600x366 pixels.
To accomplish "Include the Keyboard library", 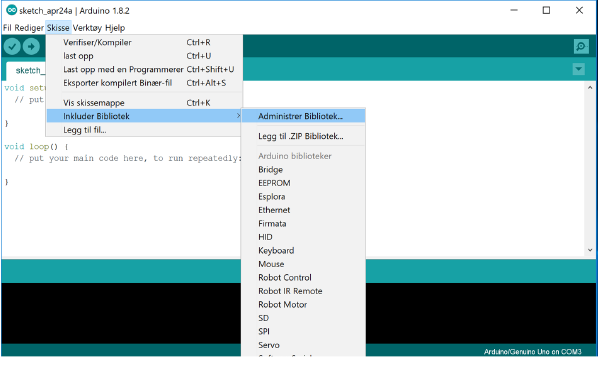I will [303, 250].
